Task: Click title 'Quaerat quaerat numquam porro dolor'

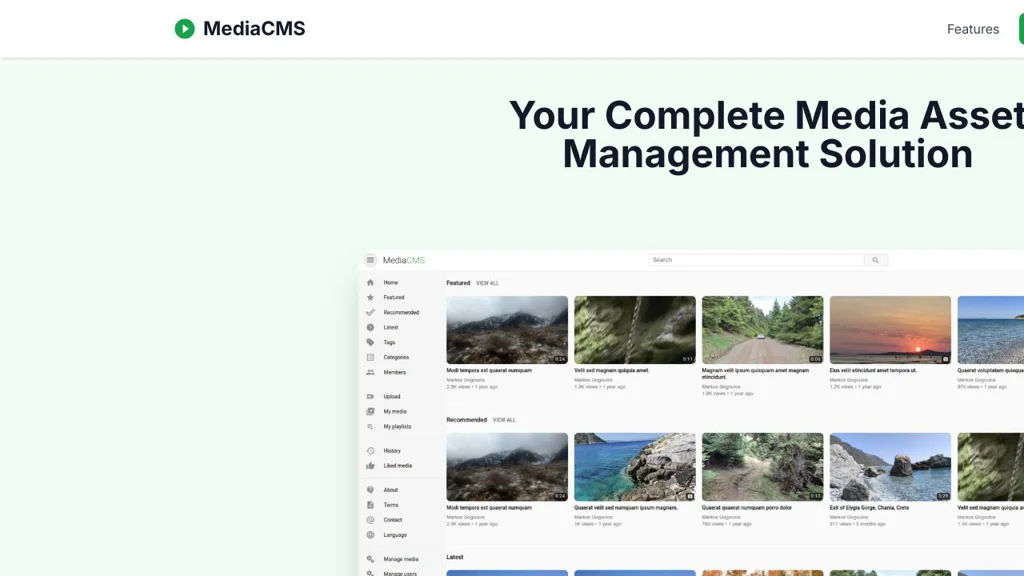Action: pyautogui.click(x=746, y=508)
